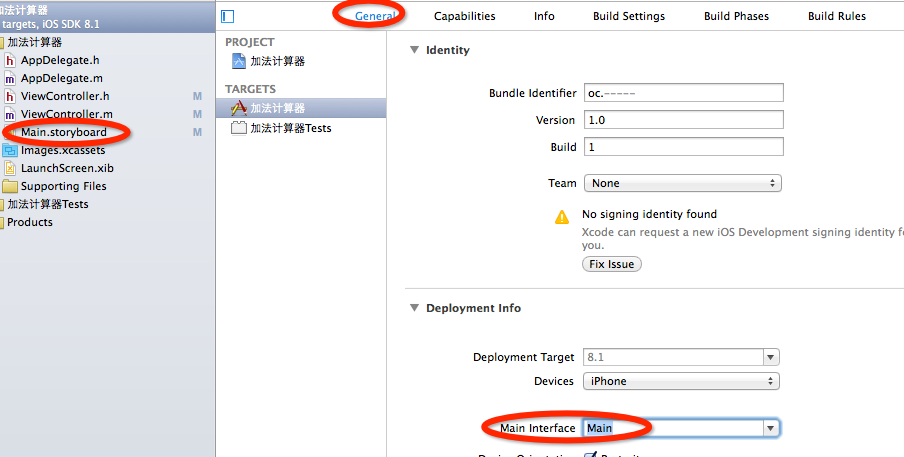Image resolution: width=904 pixels, height=457 pixels.
Task: Select LaunchScreen.xib in the navigator
Action: [x=67, y=168]
